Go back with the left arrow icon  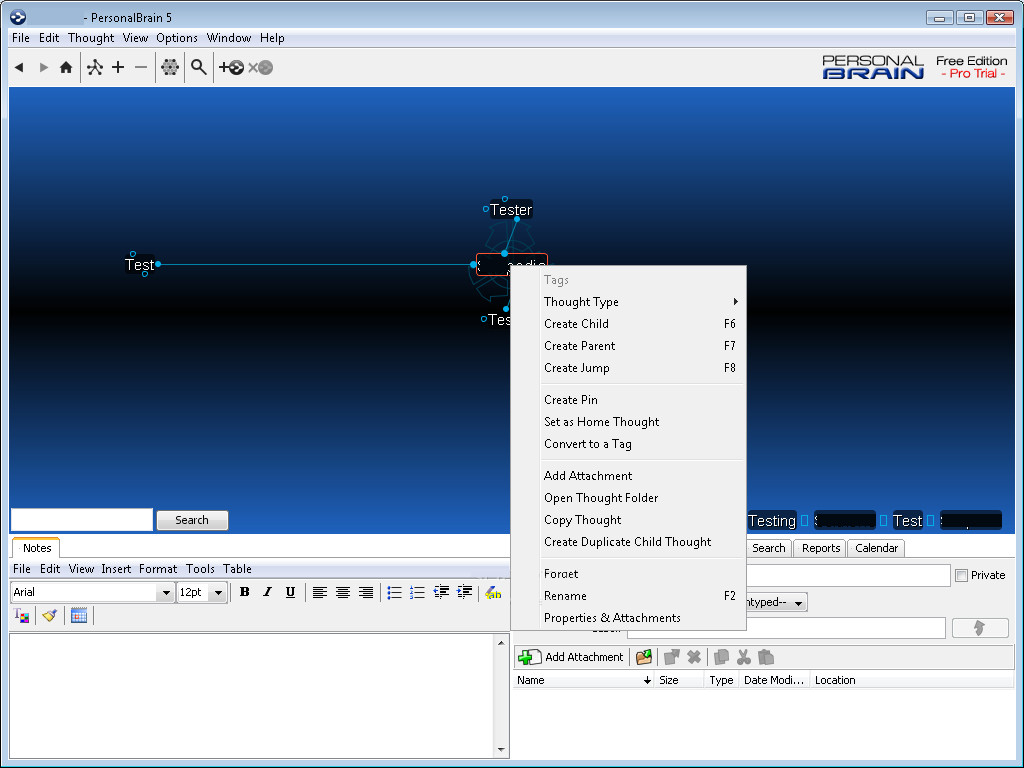click(x=19, y=67)
